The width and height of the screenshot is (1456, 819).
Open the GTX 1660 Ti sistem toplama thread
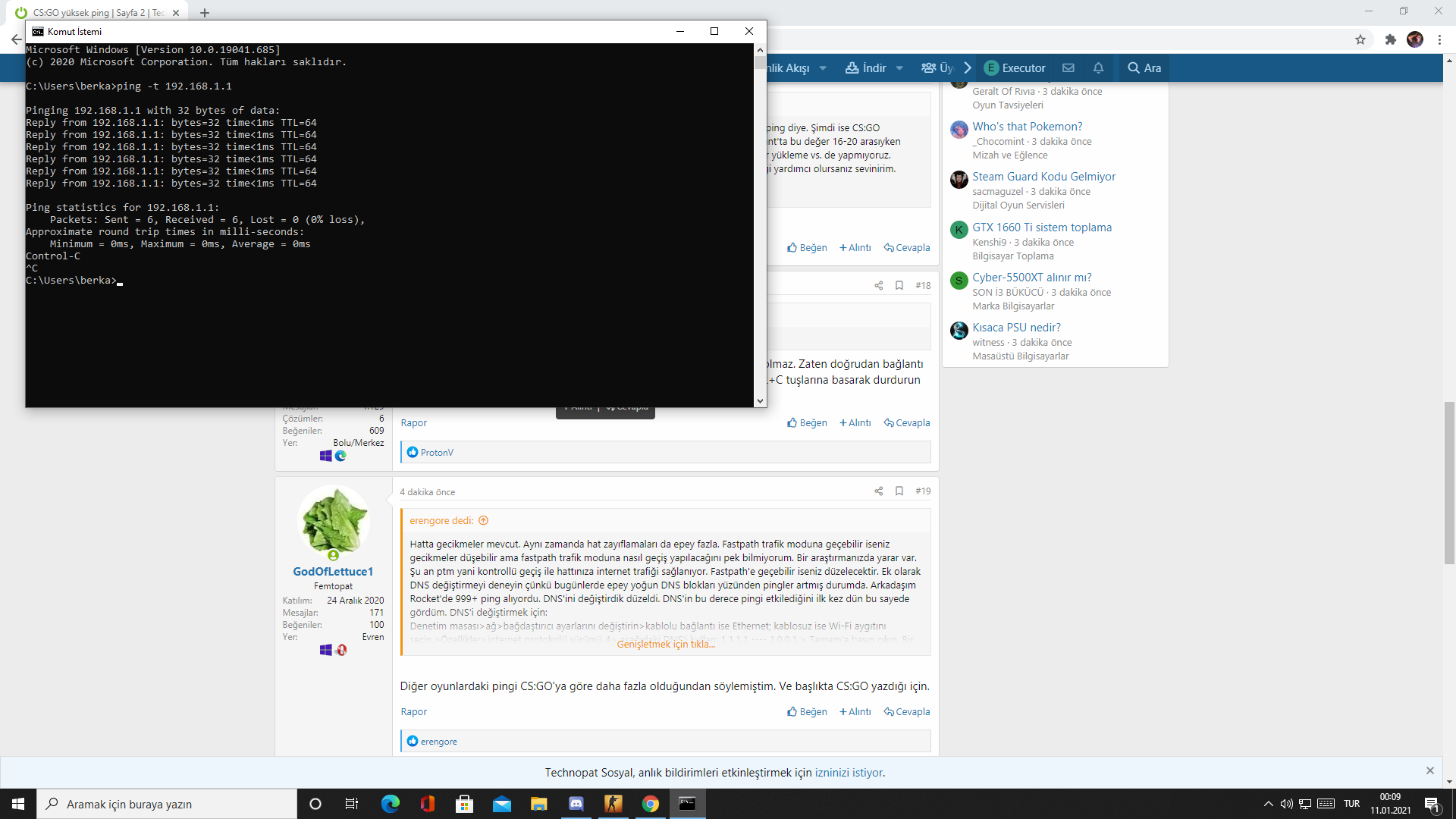click(1041, 227)
